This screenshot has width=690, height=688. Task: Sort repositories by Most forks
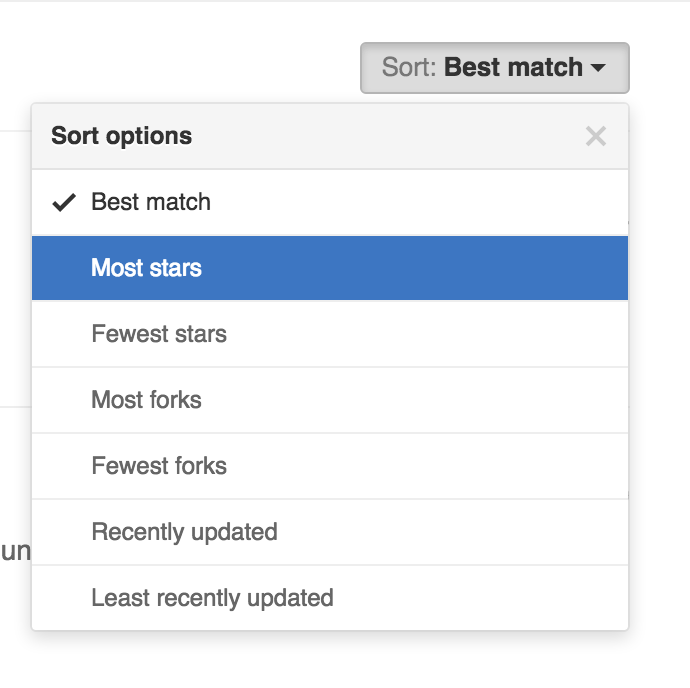330,400
